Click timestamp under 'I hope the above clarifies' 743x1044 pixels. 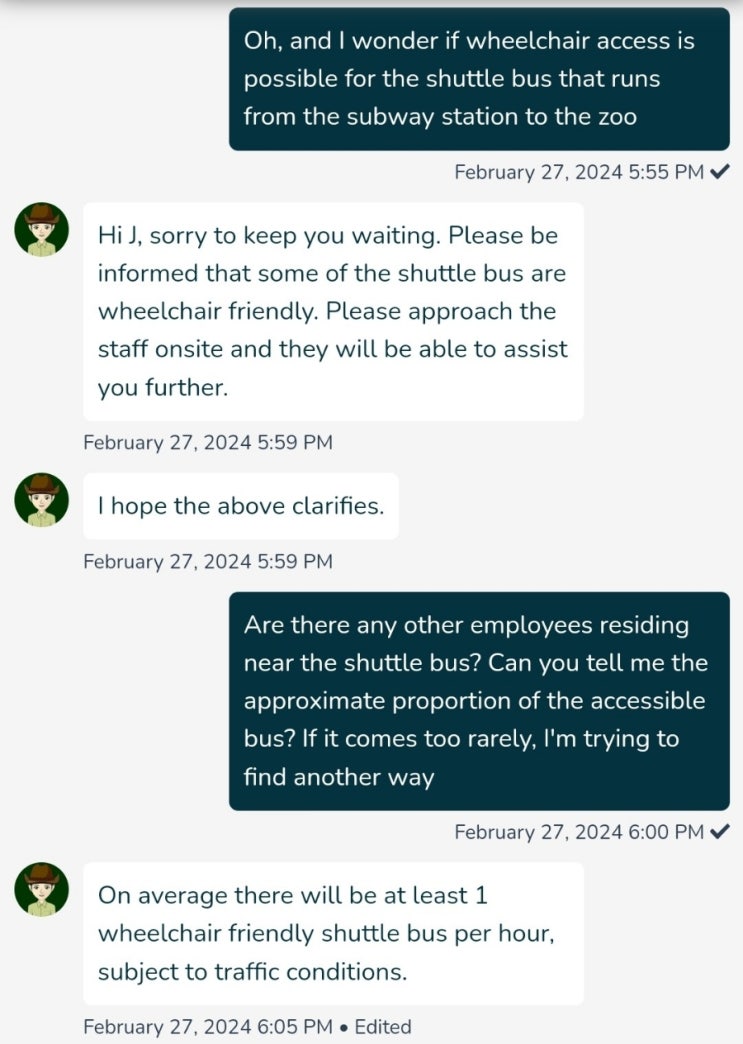point(208,562)
